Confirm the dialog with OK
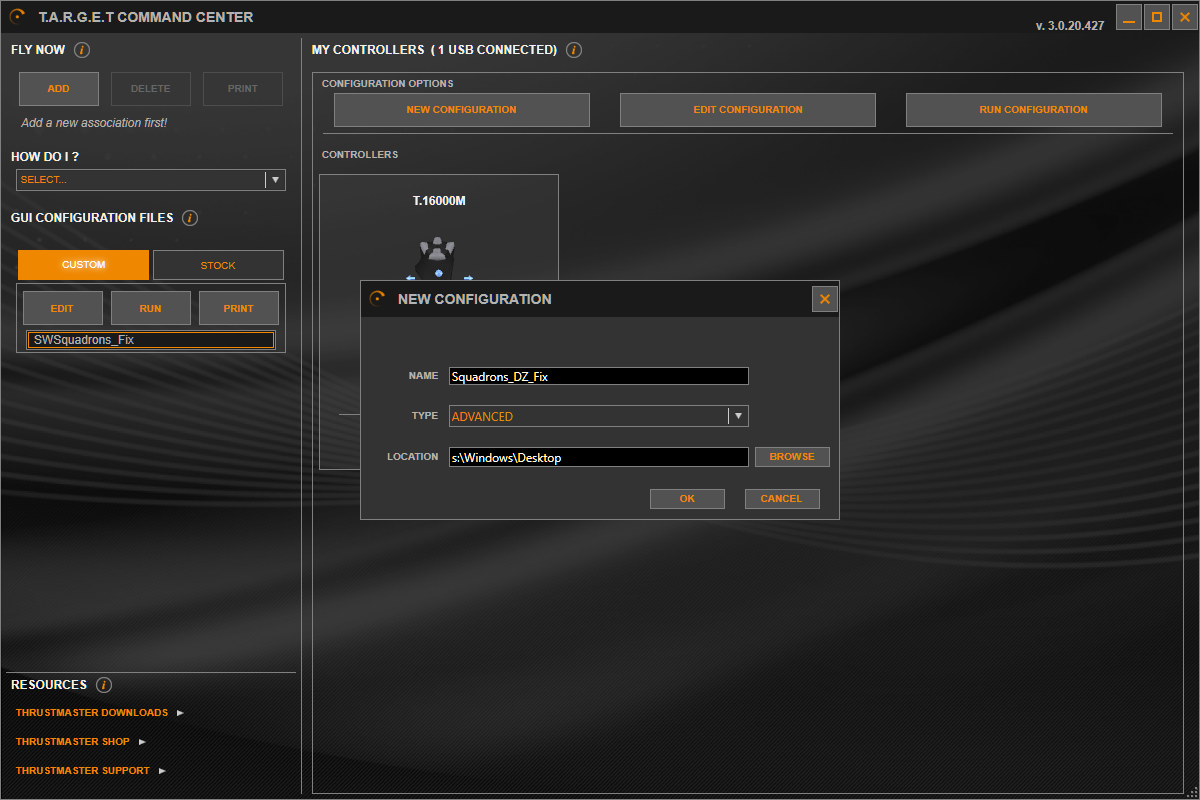The image size is (1200, 800). pyautogui.click(x=687, y=499)
